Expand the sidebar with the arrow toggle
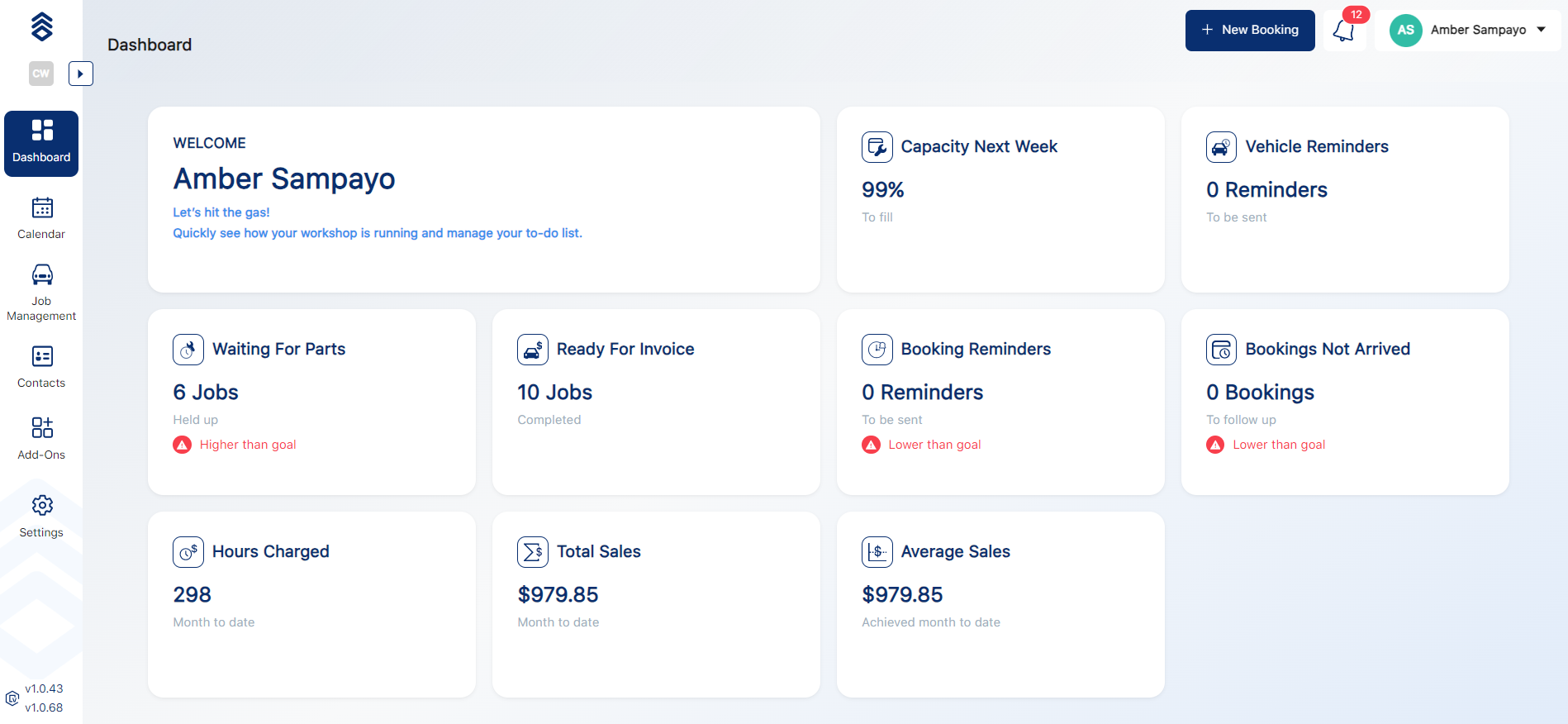Image resolution: width=1568 pixels, height=724 pixels. (80, 74)
